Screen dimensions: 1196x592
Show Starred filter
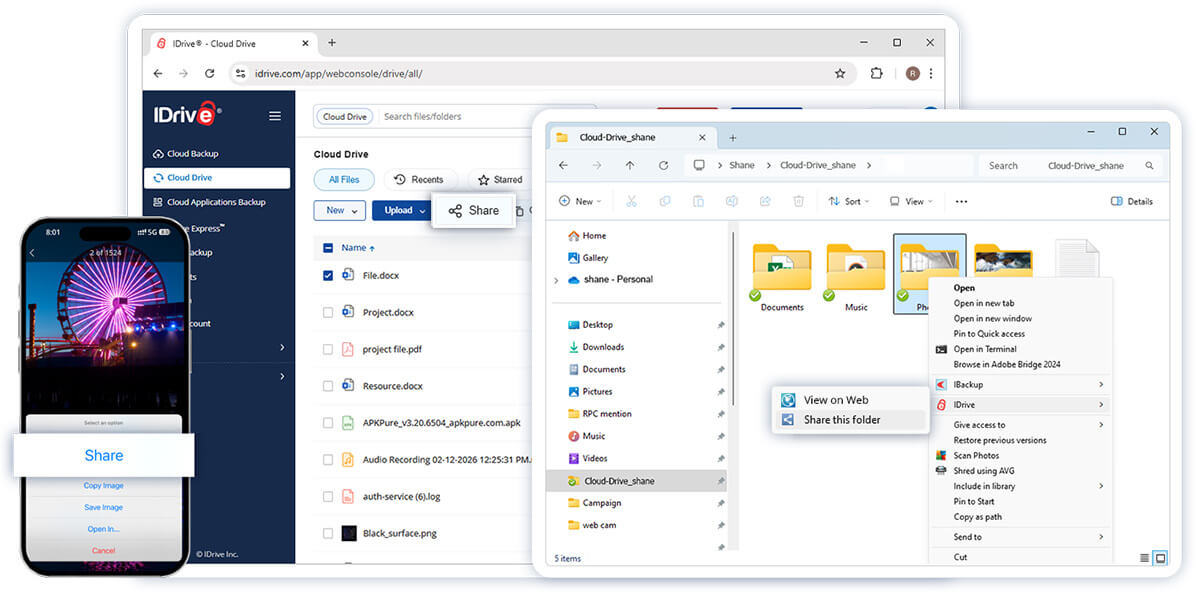[x=500, y=180]
